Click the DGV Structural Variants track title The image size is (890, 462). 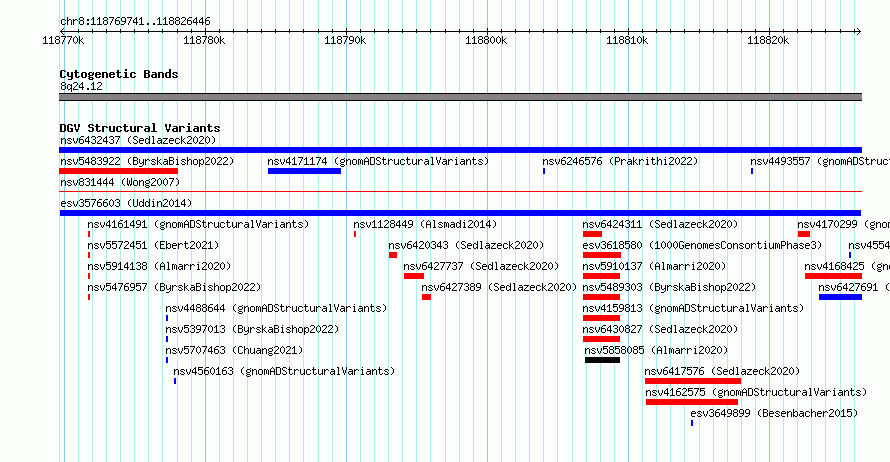point(140,128)
